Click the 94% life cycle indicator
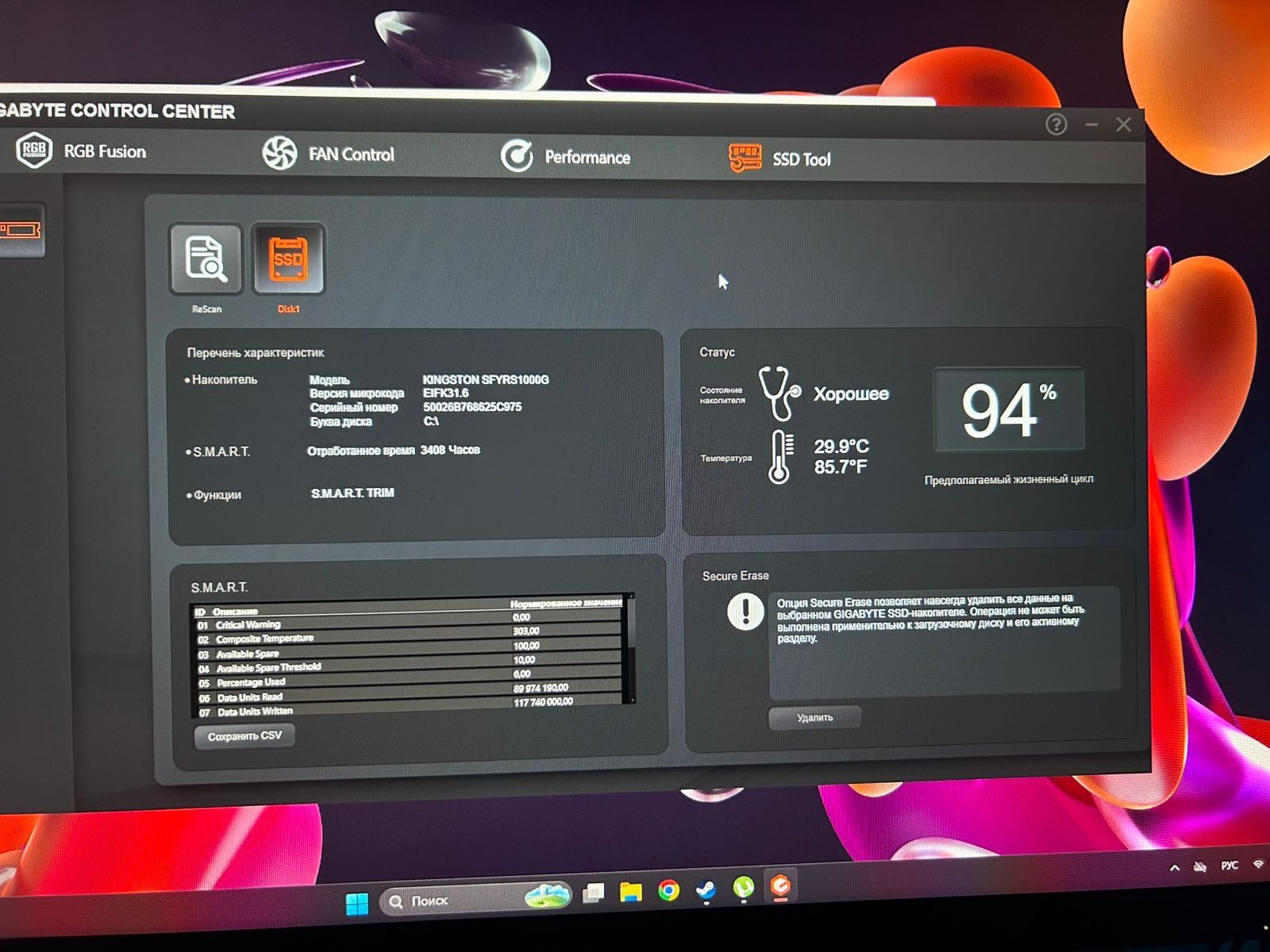 1009,409
